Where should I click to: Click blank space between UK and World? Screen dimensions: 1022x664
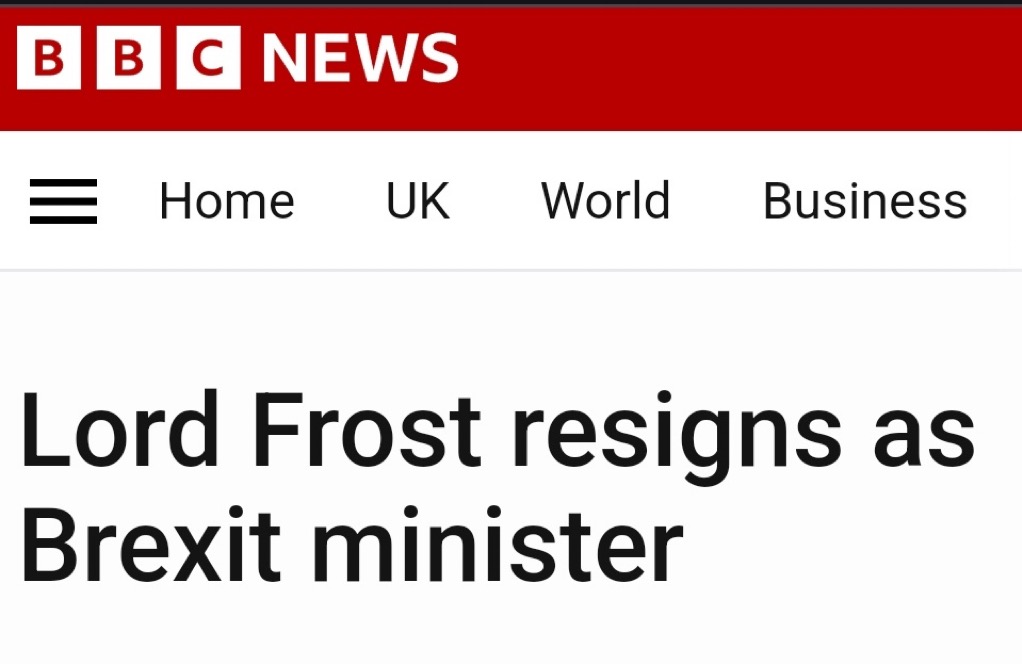point(496,201)
